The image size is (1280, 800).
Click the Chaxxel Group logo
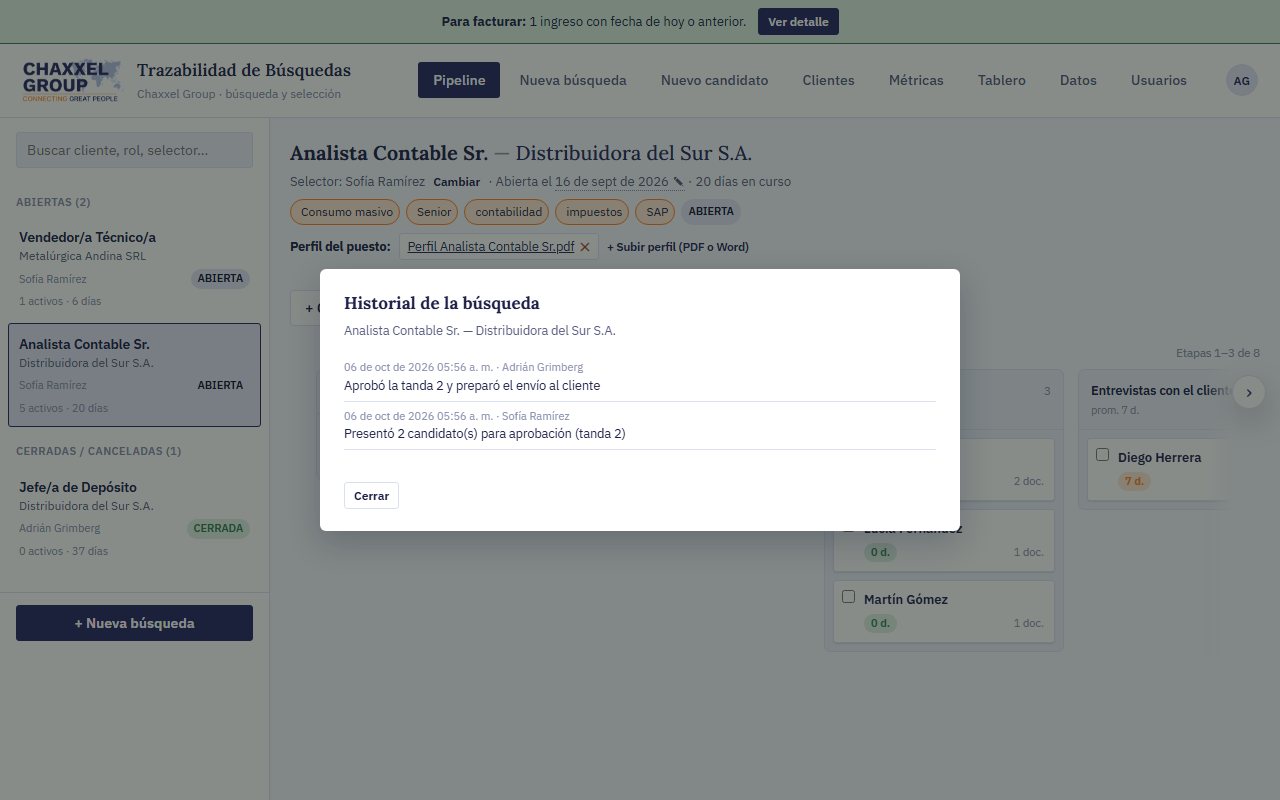click(72, 80)
